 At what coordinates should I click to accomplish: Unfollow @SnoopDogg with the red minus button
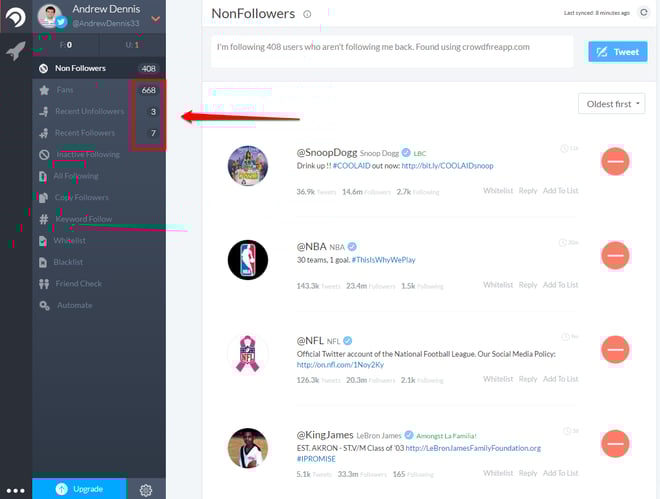pos(615,161)
